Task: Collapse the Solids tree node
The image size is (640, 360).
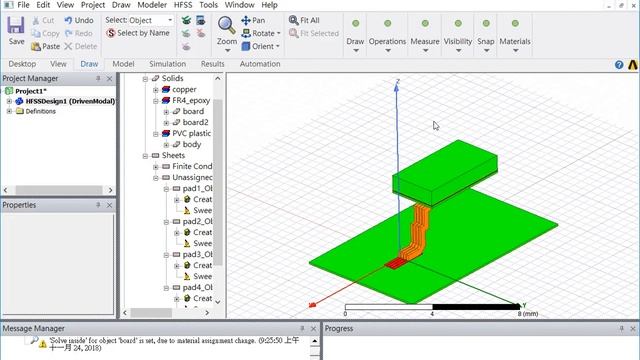Action: [145, 78]
